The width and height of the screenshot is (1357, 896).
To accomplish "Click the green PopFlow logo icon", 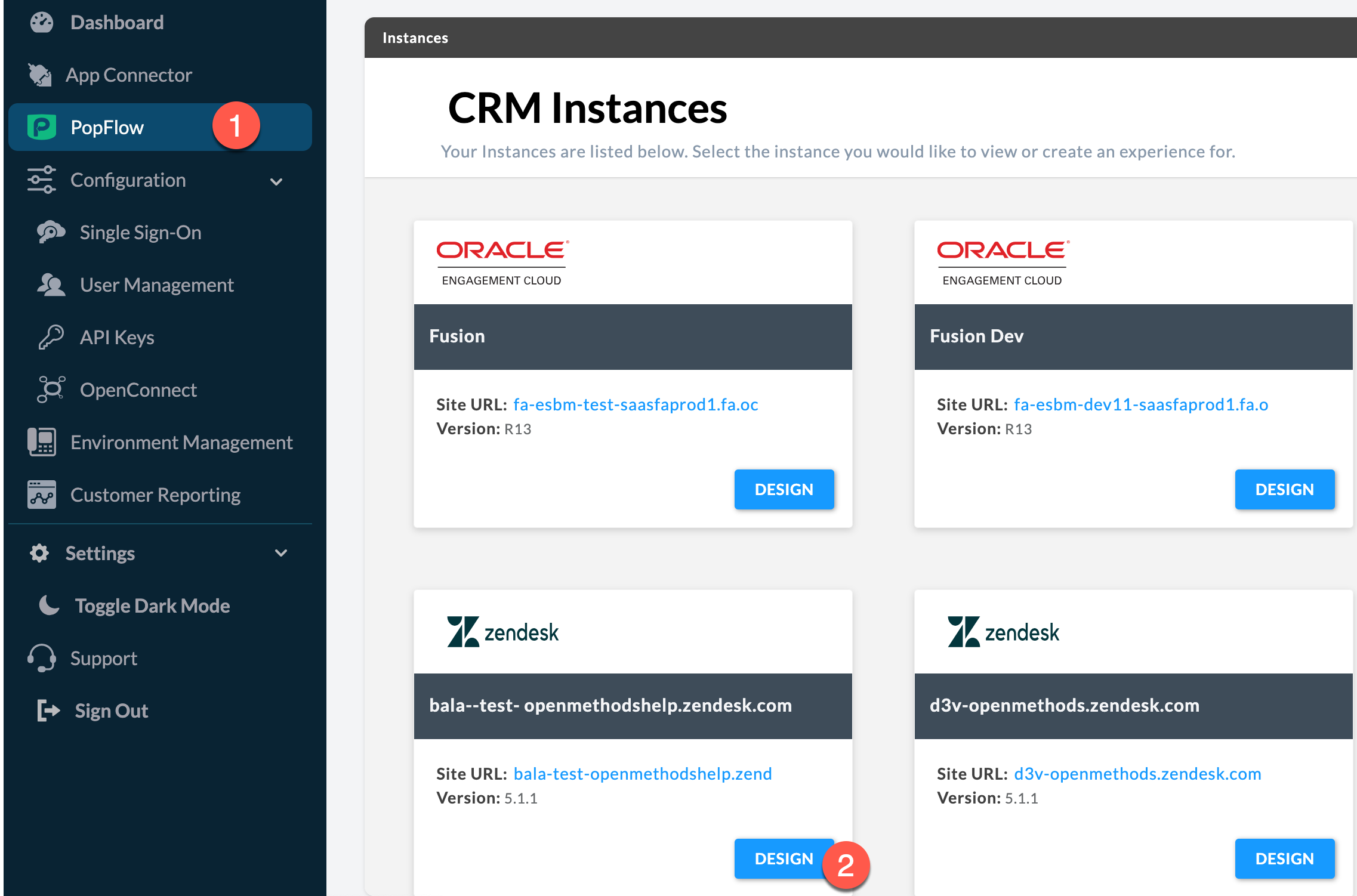I will (42, 127).
